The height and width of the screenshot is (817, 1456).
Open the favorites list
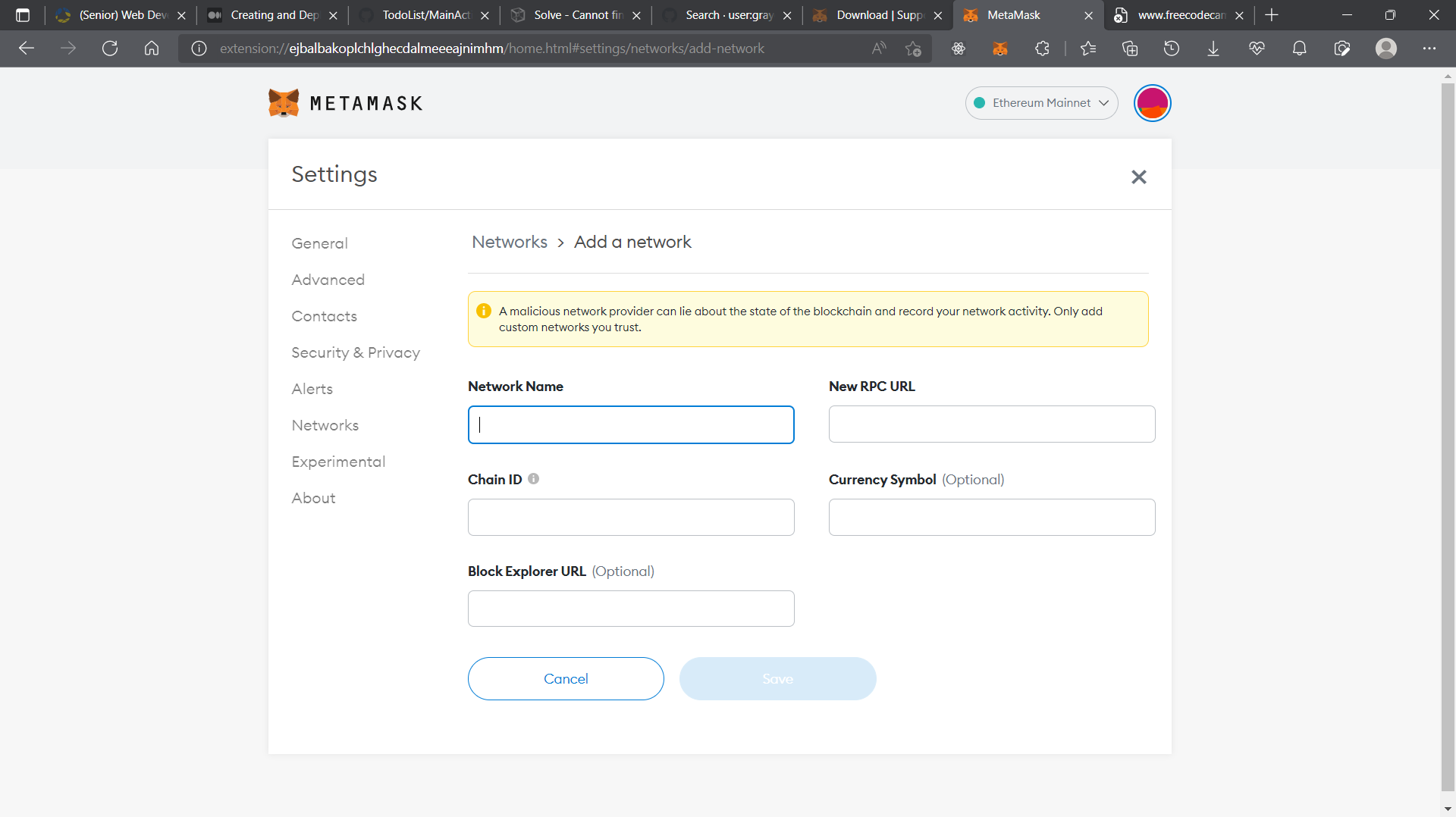1088,49
